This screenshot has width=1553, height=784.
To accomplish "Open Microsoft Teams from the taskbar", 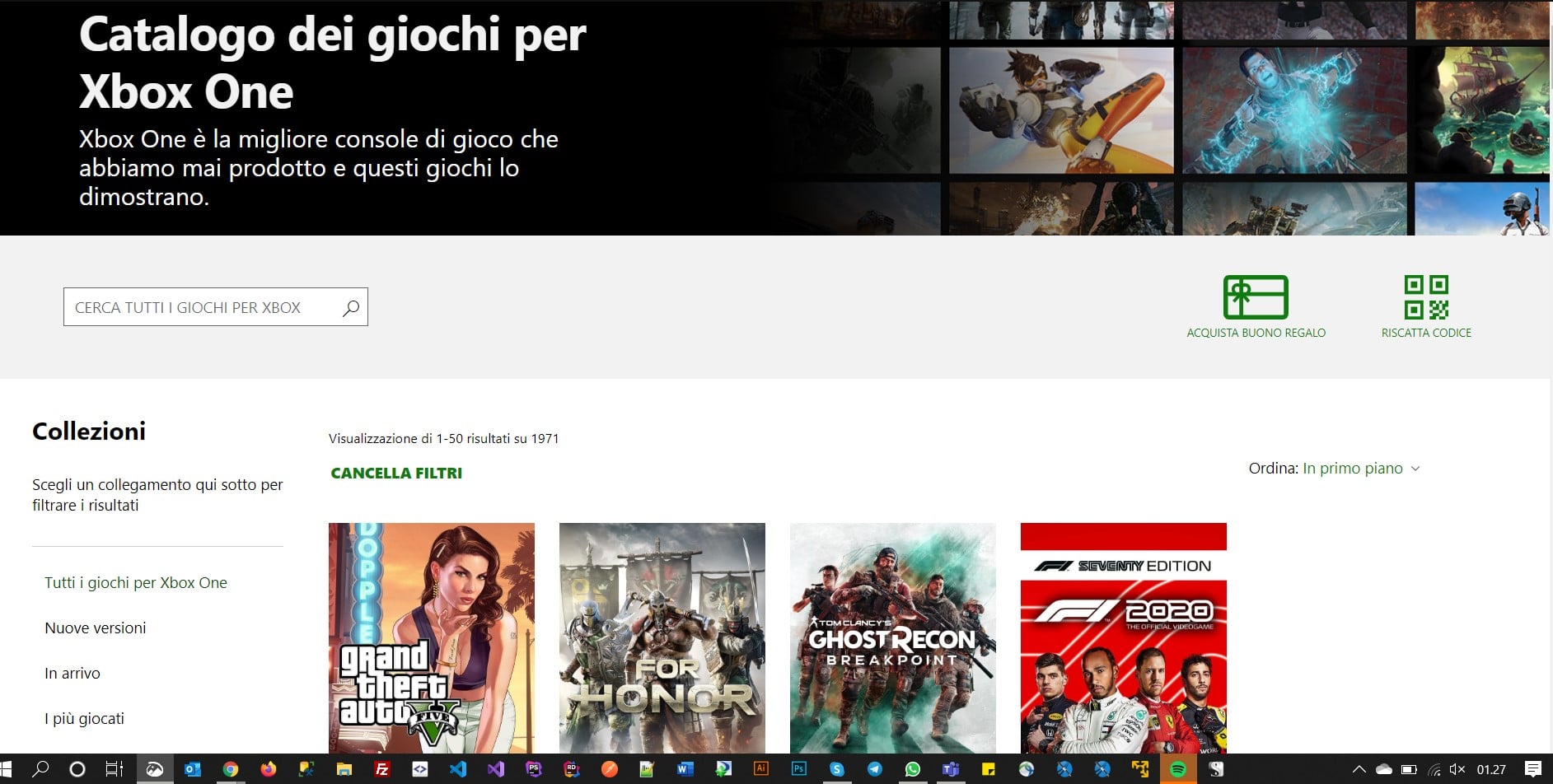I will [951, 769].
